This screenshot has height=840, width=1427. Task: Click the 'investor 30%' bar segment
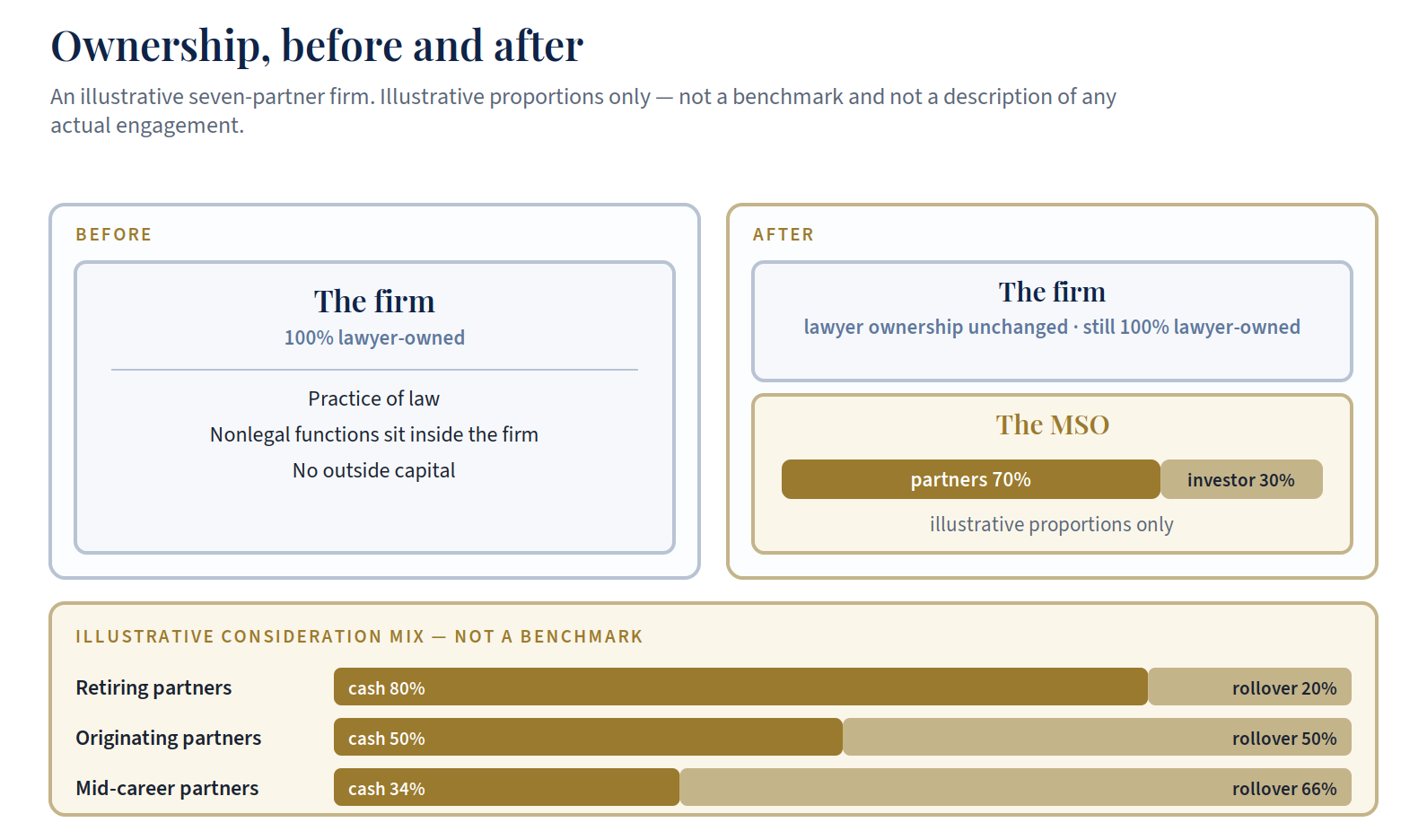tap(1241, 479)
